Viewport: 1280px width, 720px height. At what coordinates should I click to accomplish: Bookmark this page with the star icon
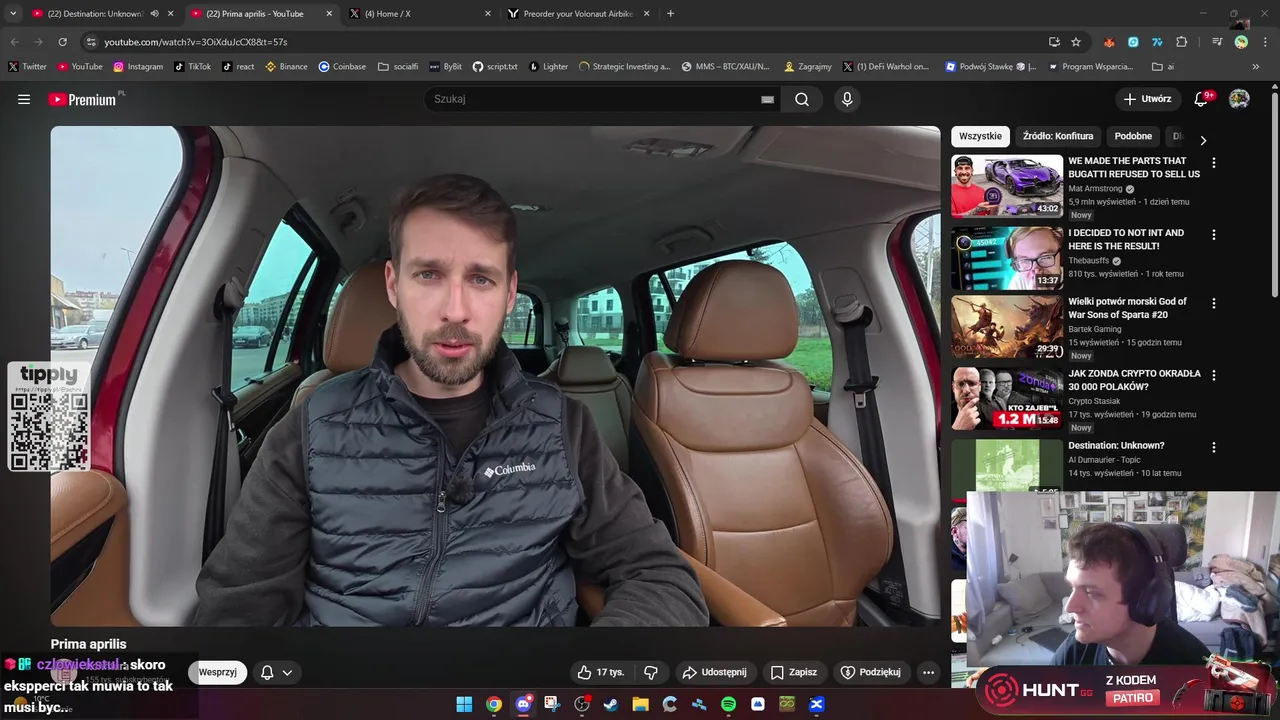[1076, 42]
